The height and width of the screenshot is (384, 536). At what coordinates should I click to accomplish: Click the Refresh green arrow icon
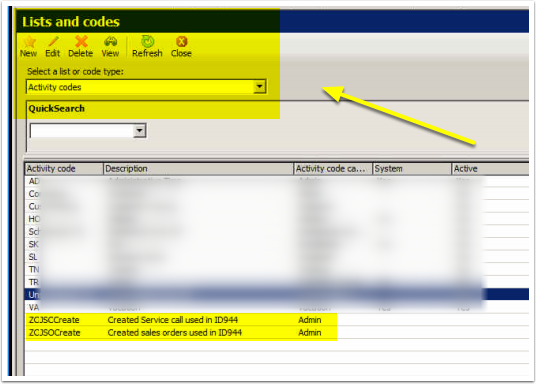147,42
